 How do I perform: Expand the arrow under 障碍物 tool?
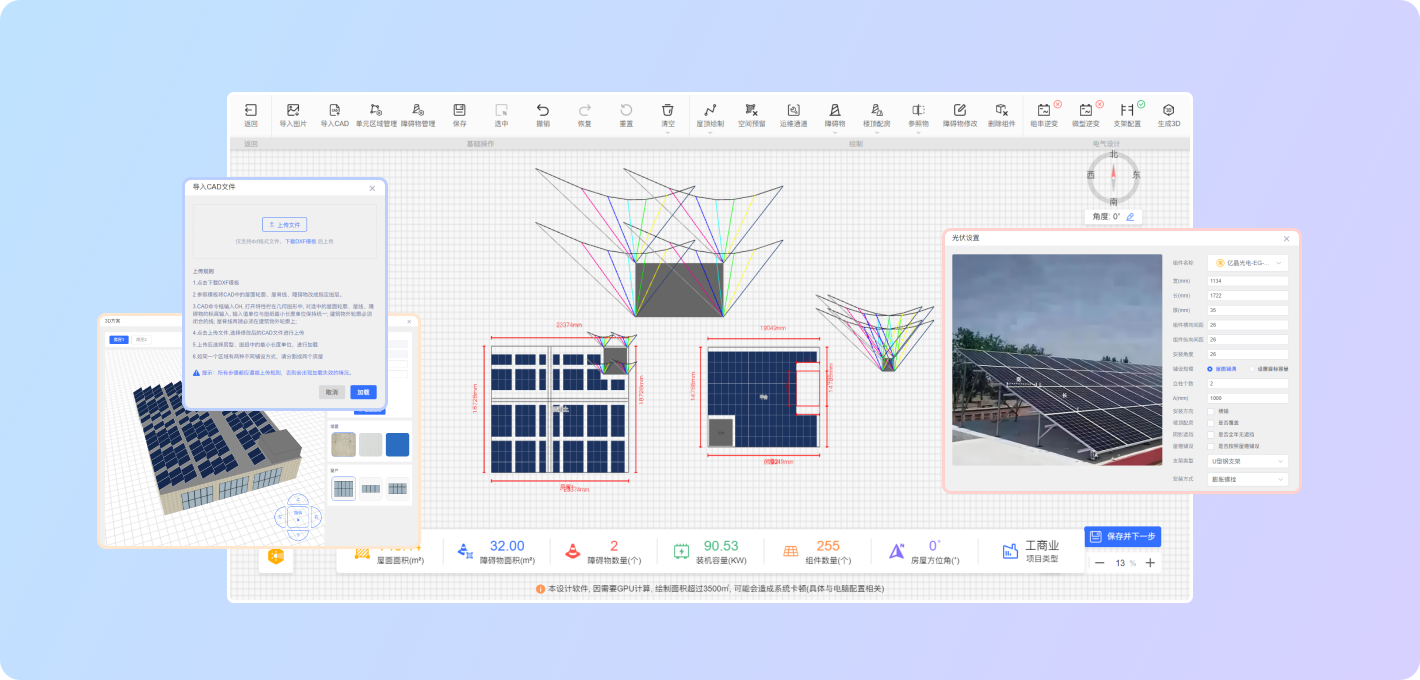click(835, 133)
